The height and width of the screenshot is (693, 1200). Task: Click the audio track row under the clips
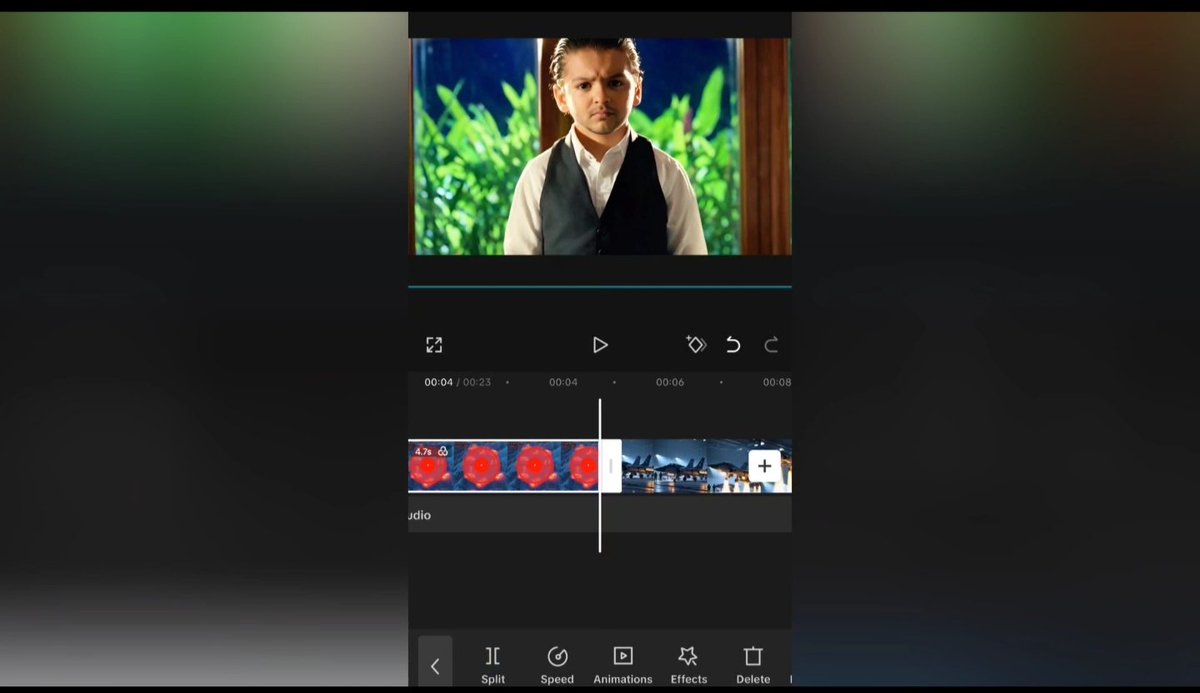tap(600, 515)
